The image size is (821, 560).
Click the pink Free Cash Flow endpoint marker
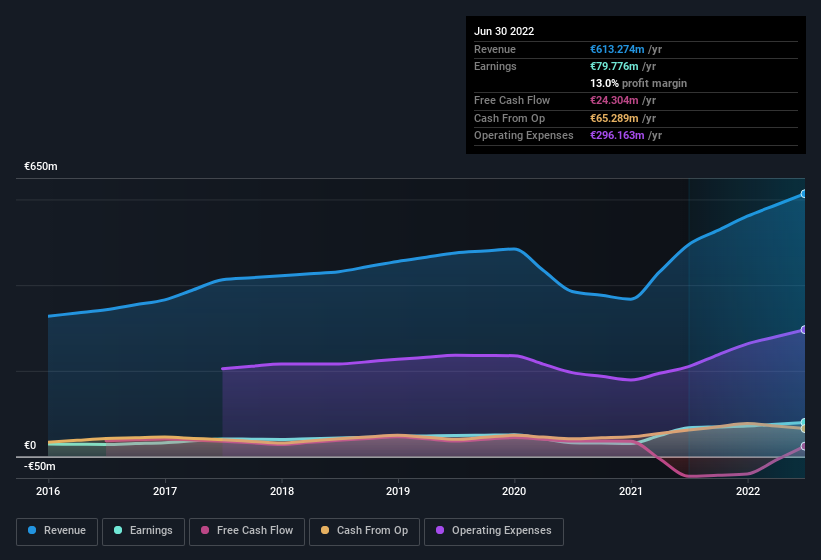[x=804, y=446]
